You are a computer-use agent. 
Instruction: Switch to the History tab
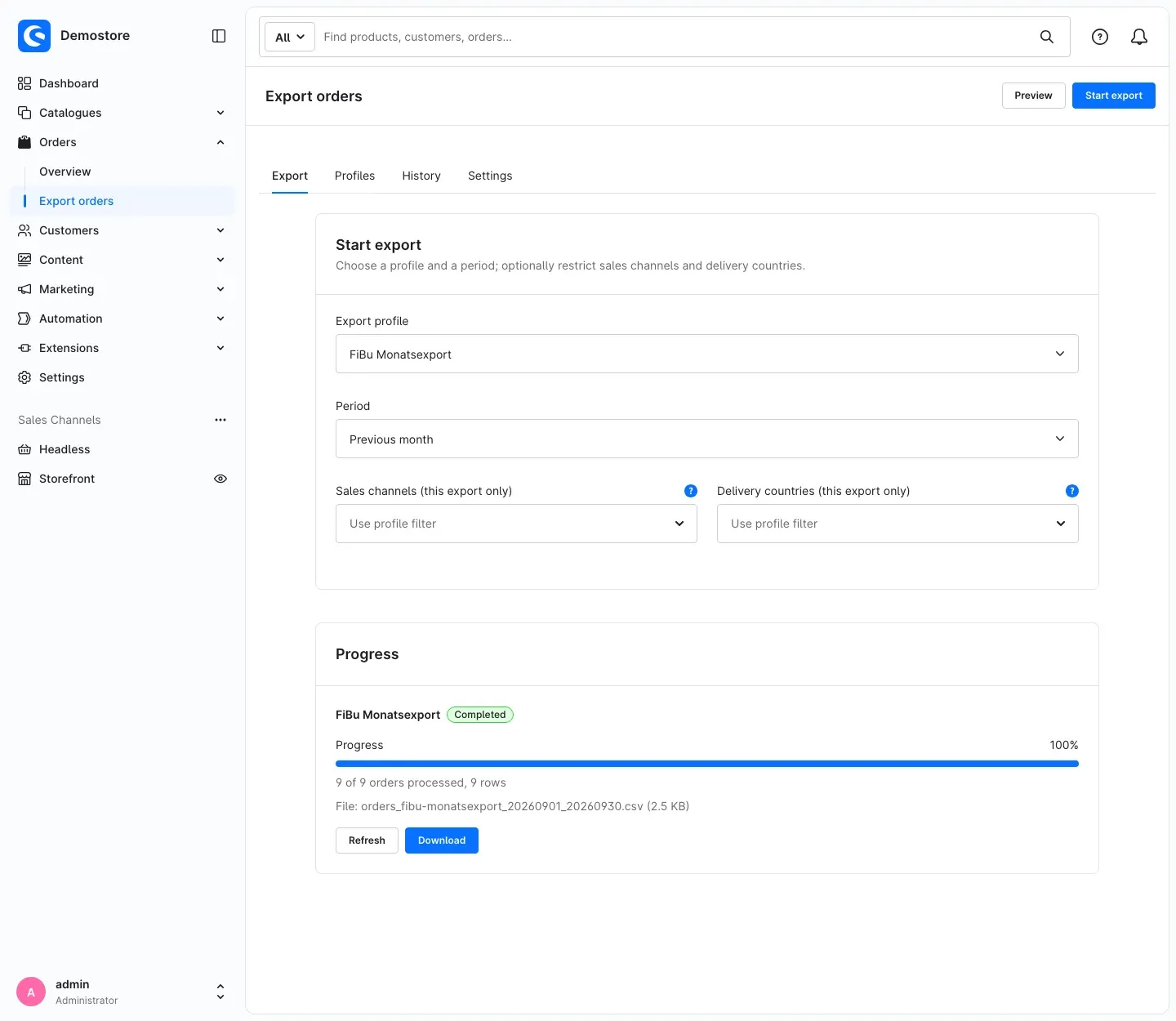tap(421, 176)
